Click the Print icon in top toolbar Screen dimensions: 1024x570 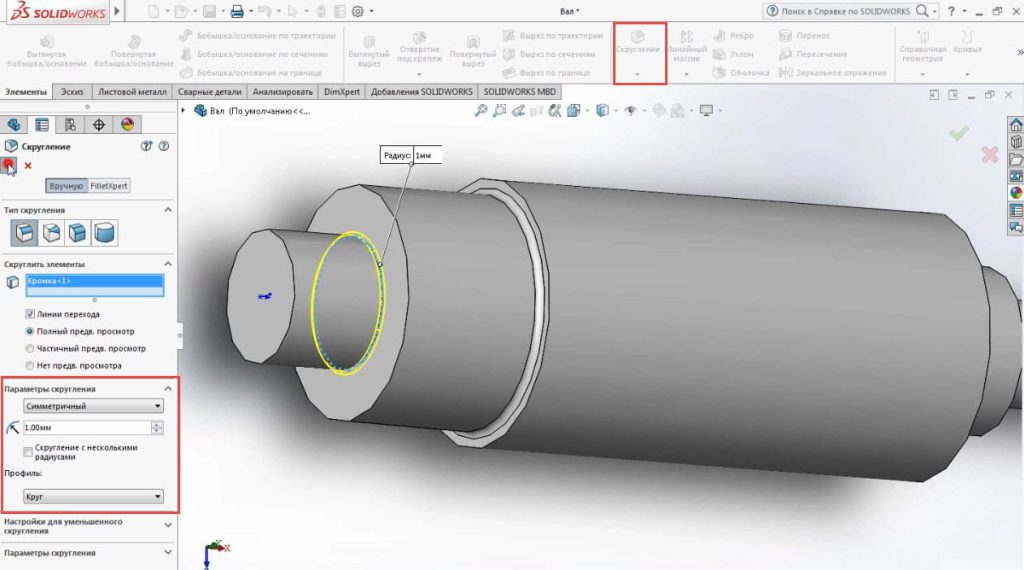pos(237,11)
